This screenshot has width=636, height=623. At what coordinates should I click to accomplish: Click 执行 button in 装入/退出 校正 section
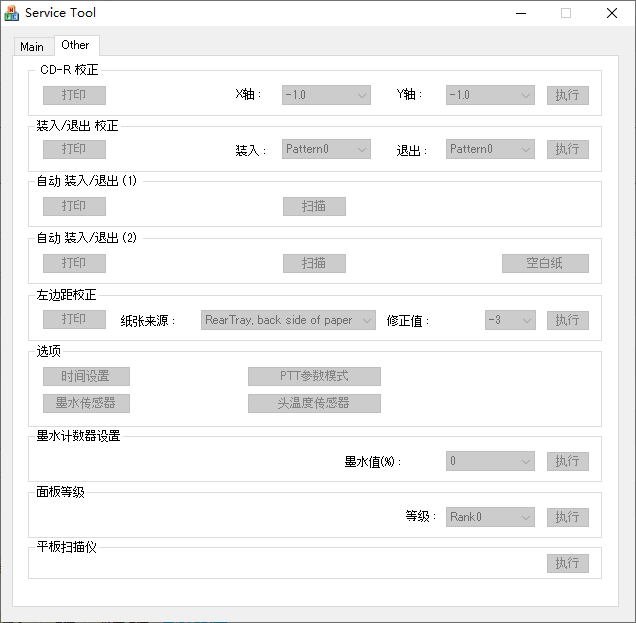(x=567, y=149)
